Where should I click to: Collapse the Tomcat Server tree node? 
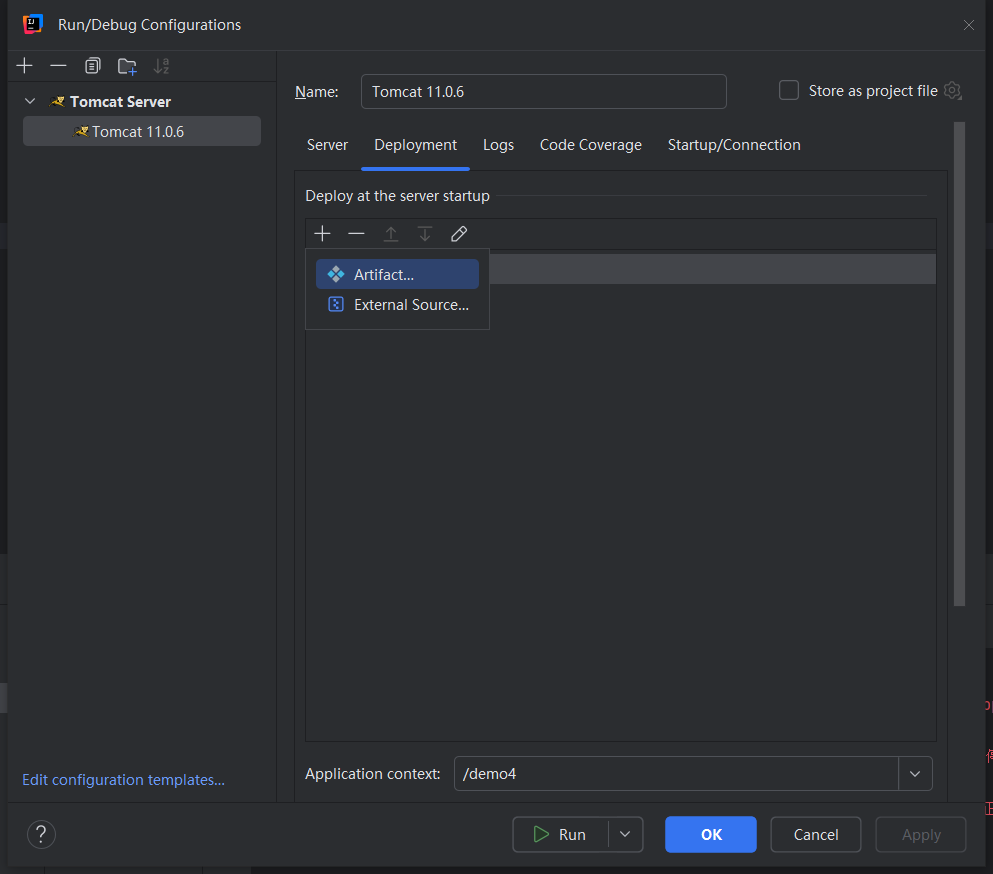click(30, 101)
